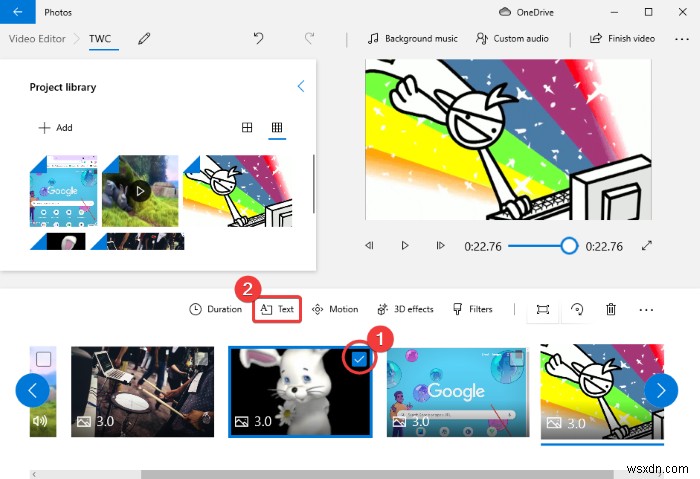This screenshot has width=700, height=479.
Task: Tick the checkbox on the Google clip
Action: pyautogui.click(x=517, y=358)
